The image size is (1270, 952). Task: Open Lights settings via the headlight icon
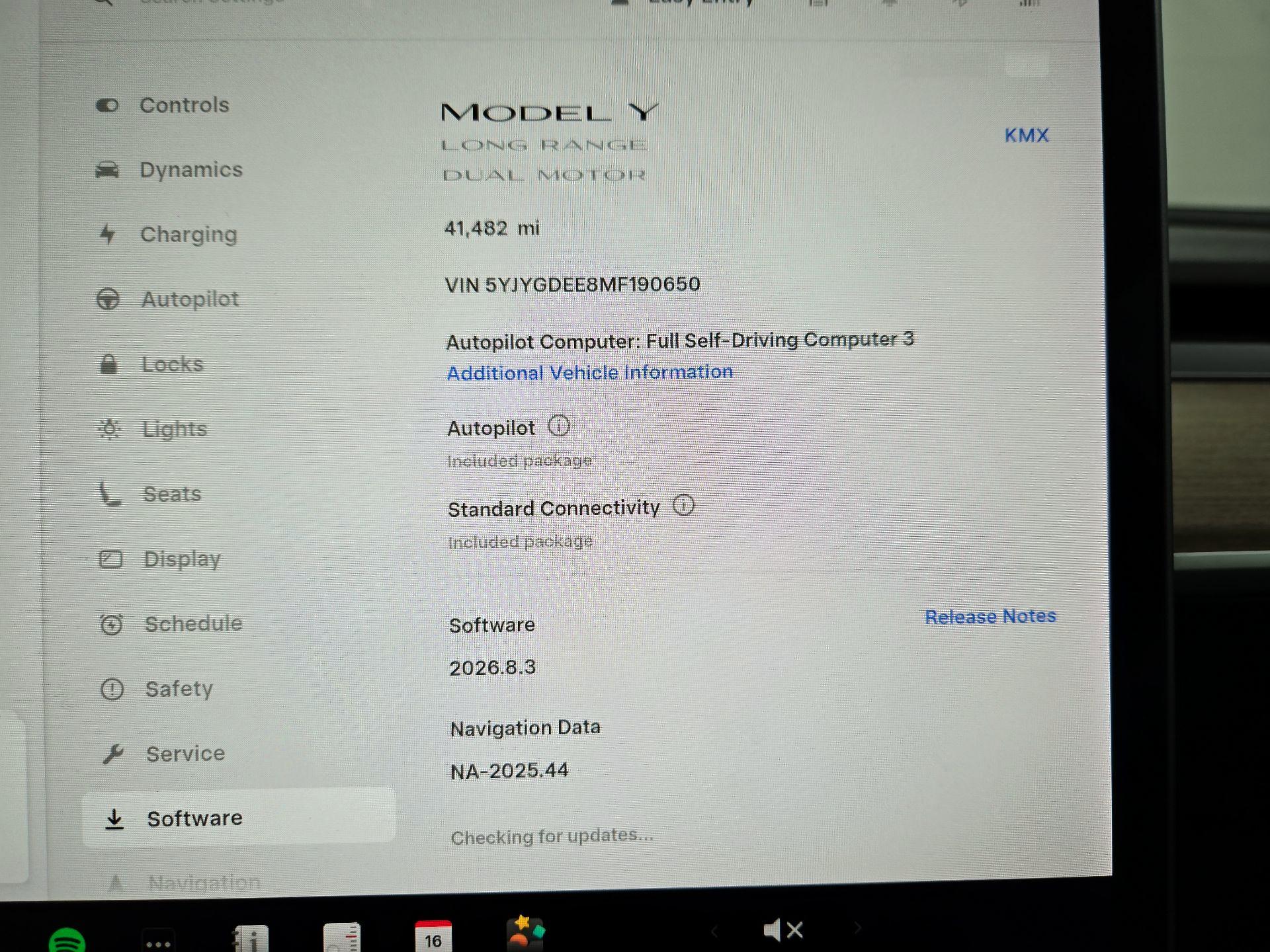point(110,428)
